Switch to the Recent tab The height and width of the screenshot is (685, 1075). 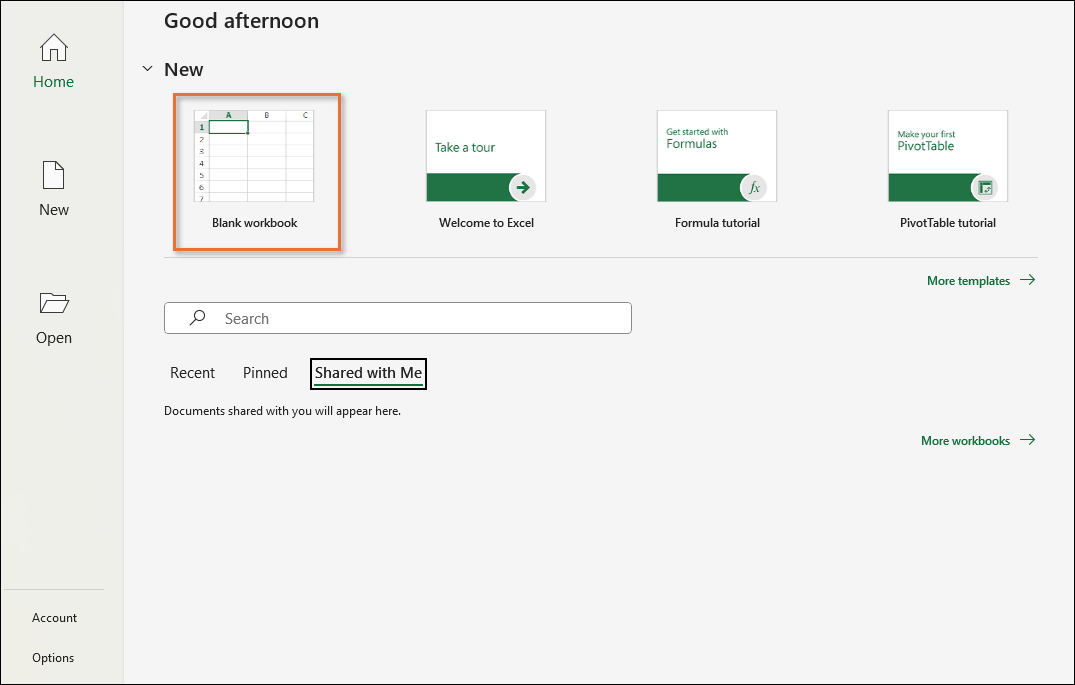[192, 373]
